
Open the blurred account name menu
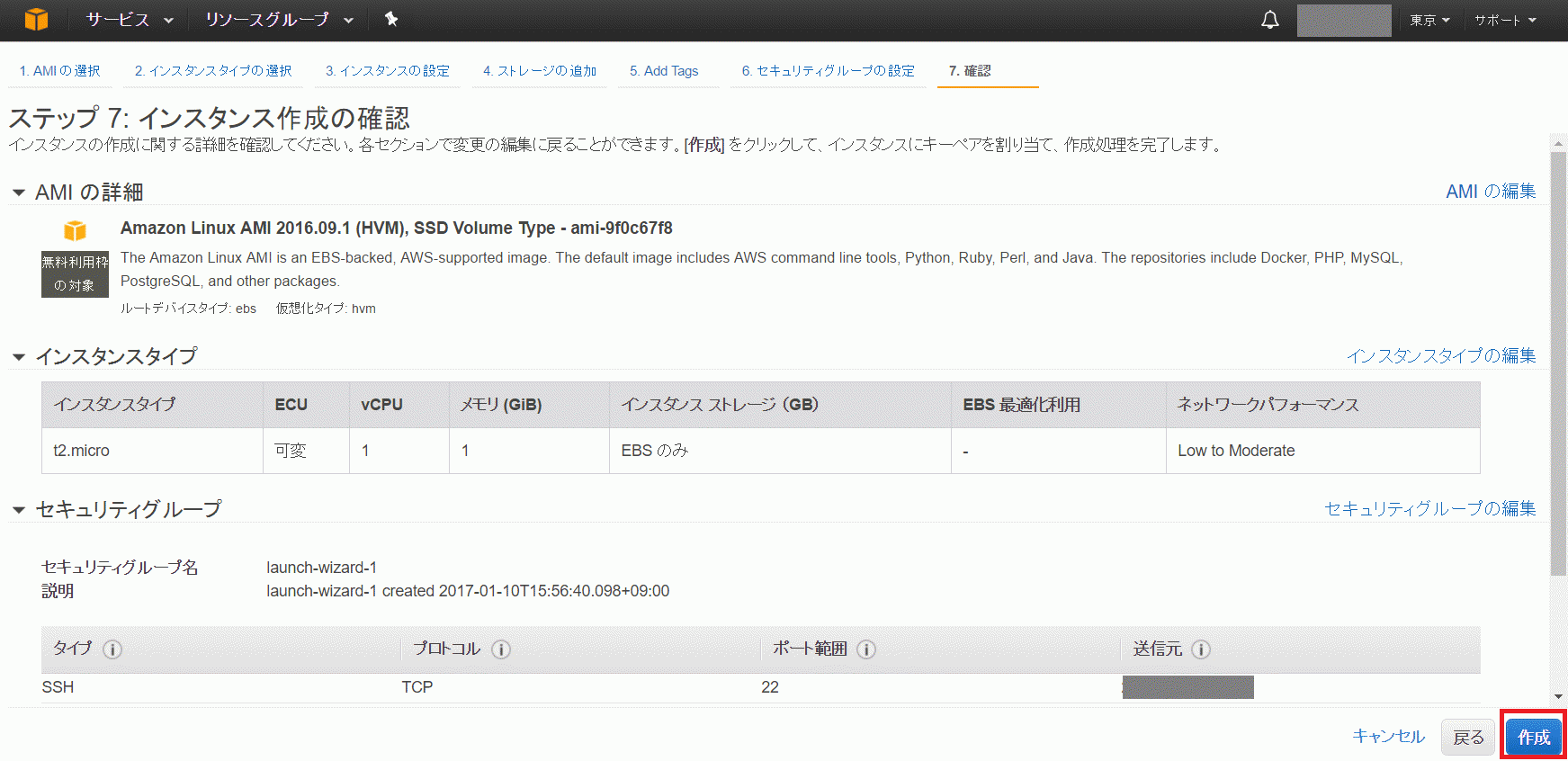click(x=1344, y=20)
